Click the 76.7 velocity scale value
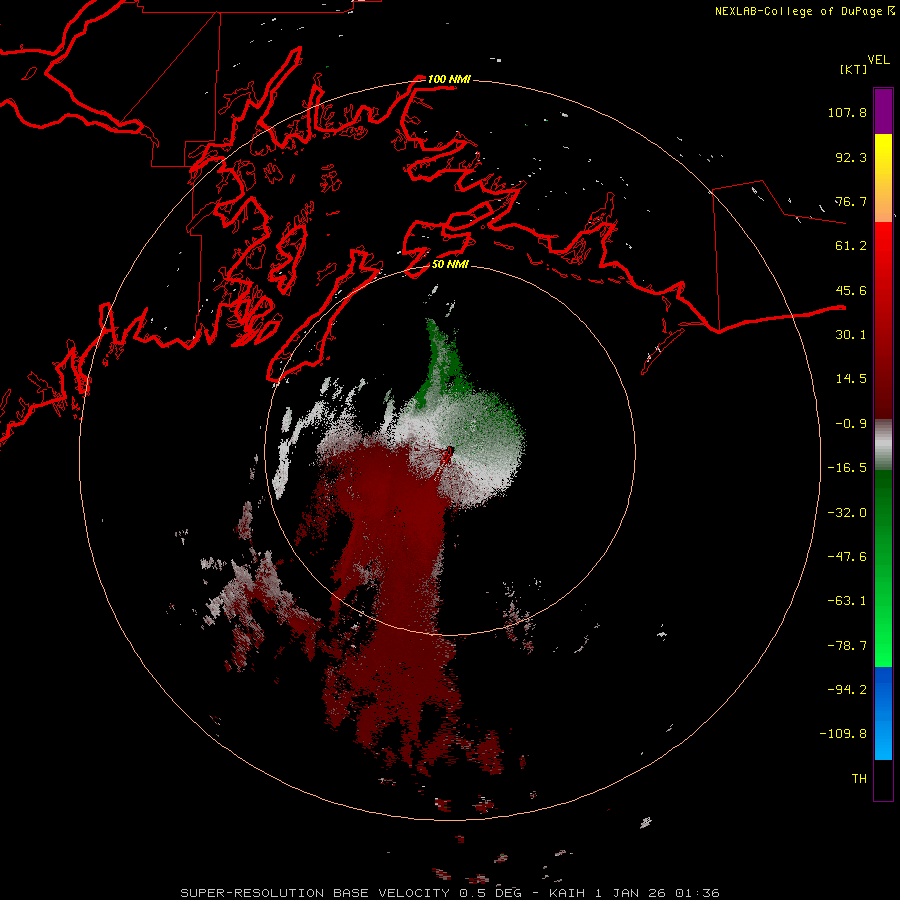 click(851, 201)
